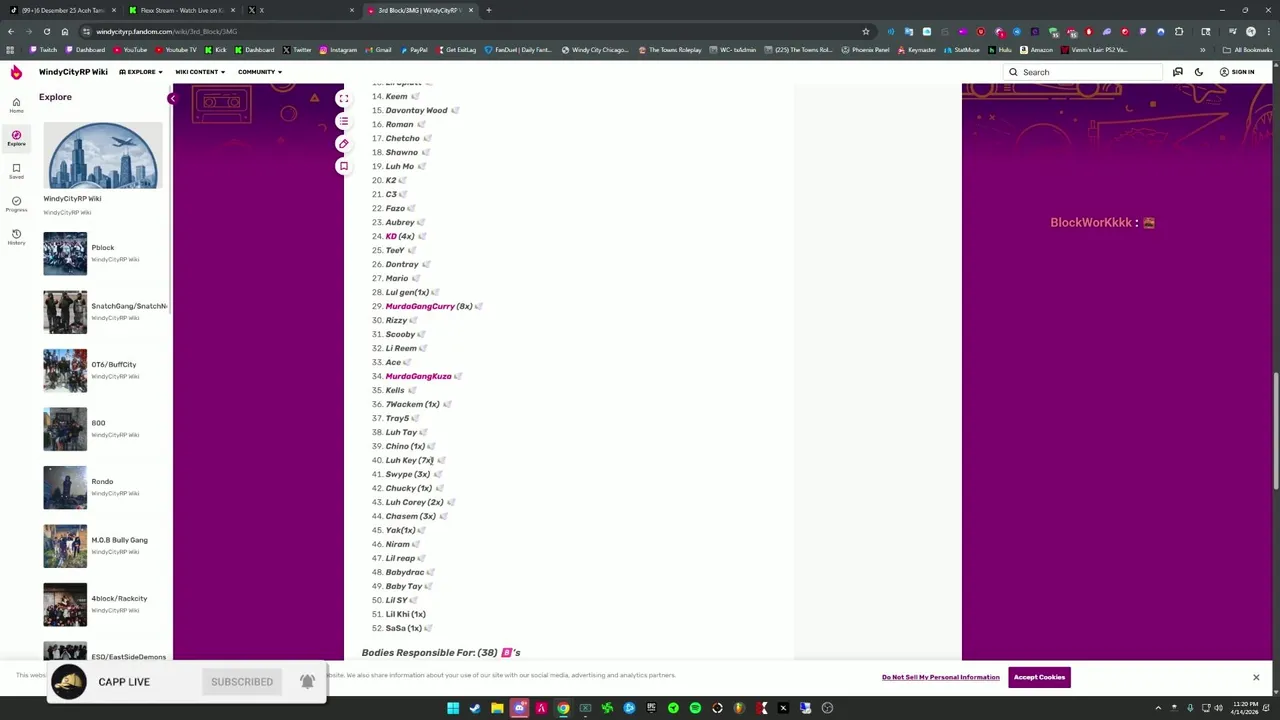Viewport: 1280px width, 720px height.
Task: Open File Explorer in the taskbar
Action: [497, 708]
